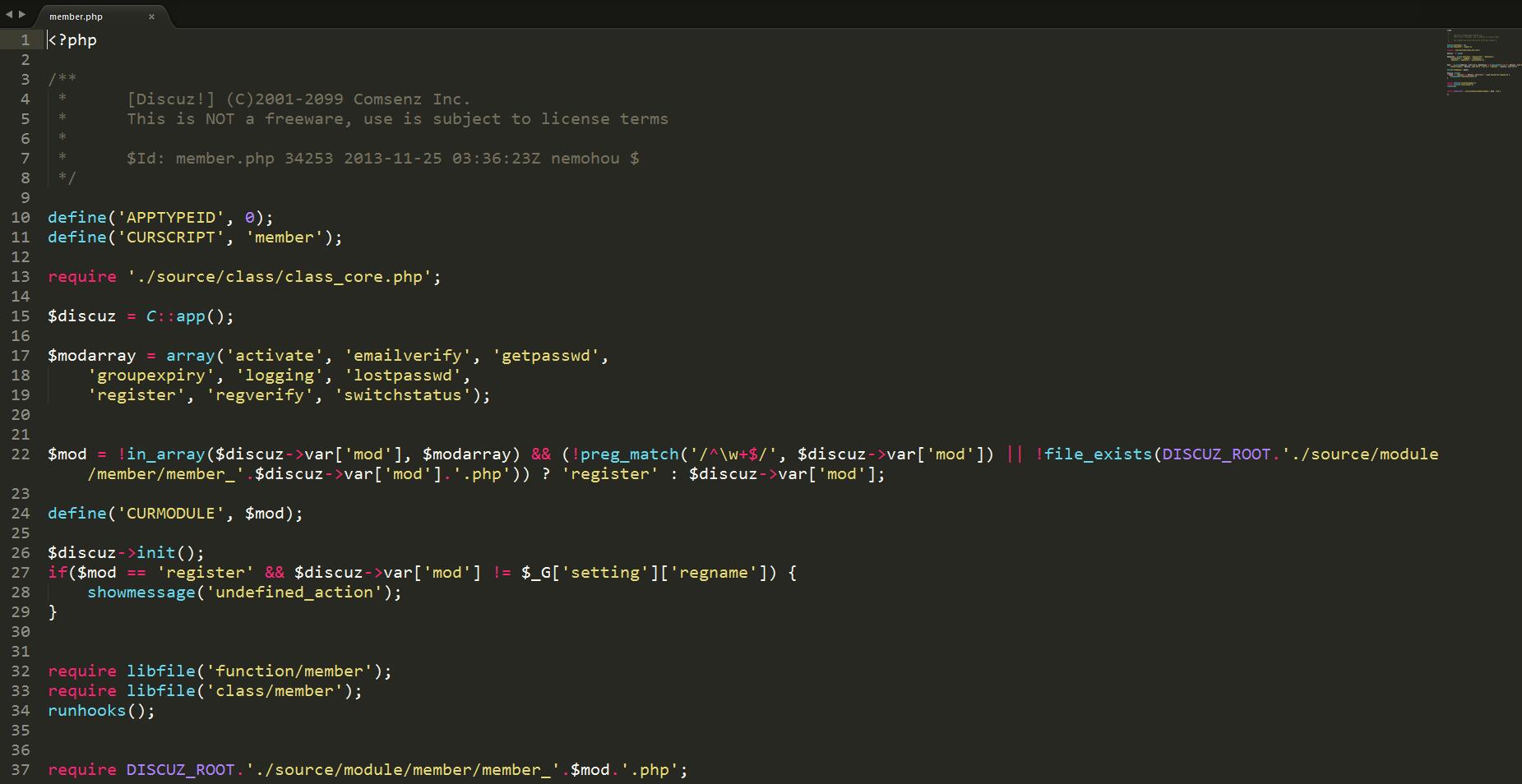This screenshot has height=784, width=1522.
Task: Click the showmessage function call
Action: 141,593
